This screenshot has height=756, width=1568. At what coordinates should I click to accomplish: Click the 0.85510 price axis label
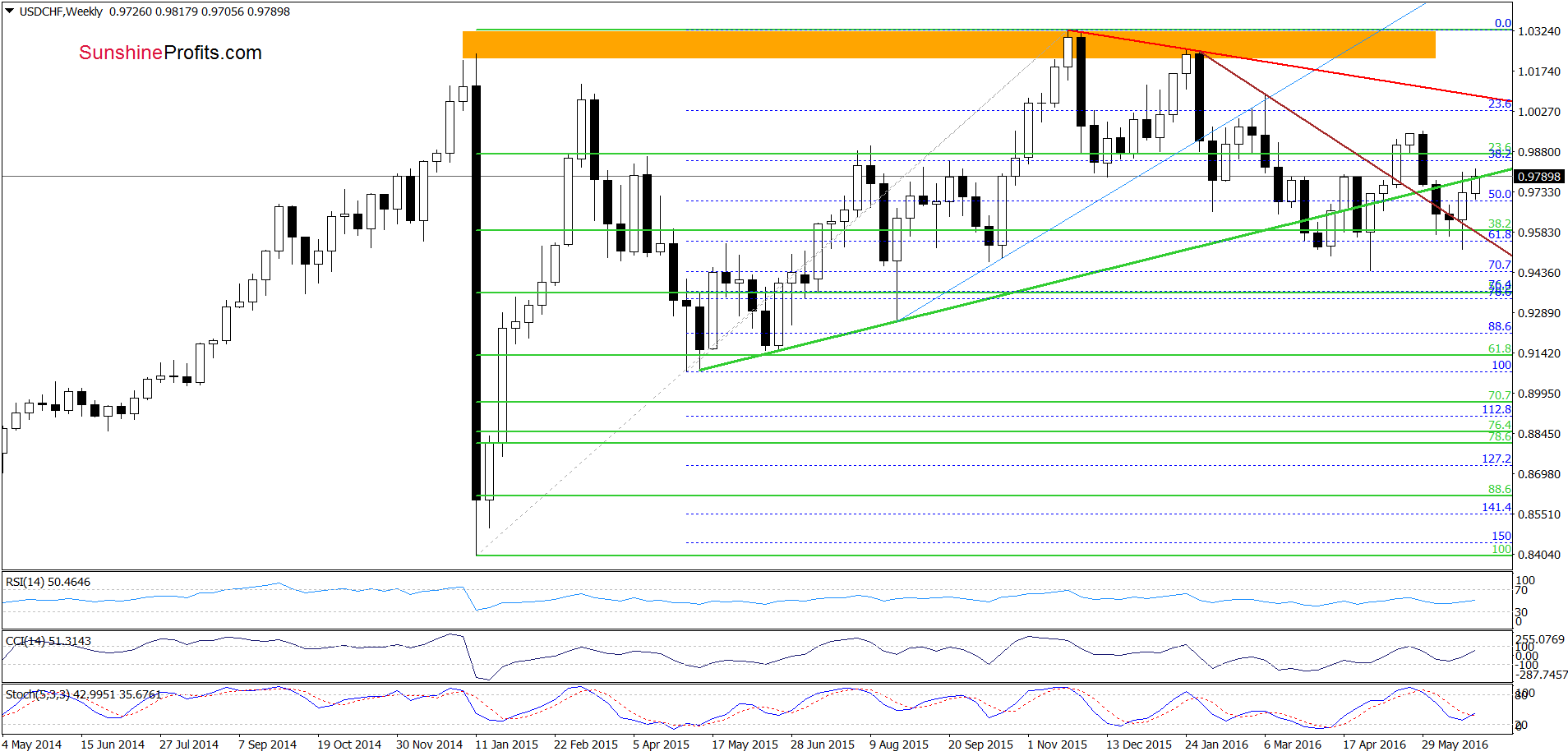click(x=1538, y=514)
